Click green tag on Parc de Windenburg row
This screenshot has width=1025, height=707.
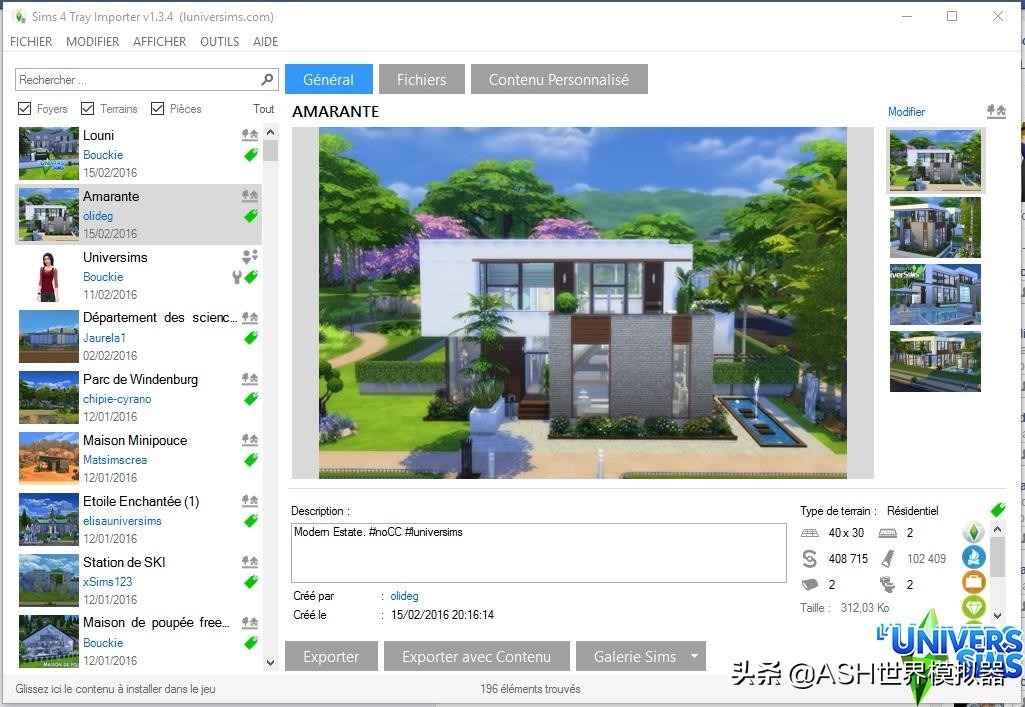tap(251, 399)
